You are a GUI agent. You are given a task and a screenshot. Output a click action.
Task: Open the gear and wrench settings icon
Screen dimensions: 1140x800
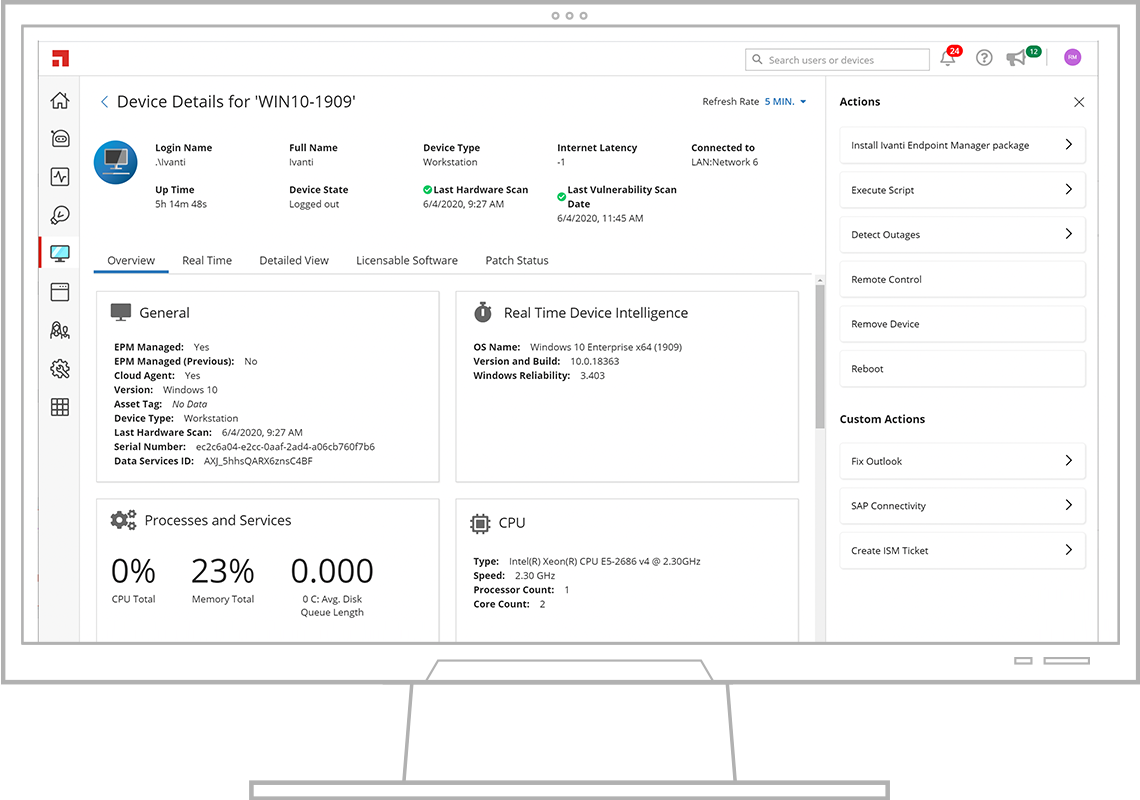(x=60, y=369)
